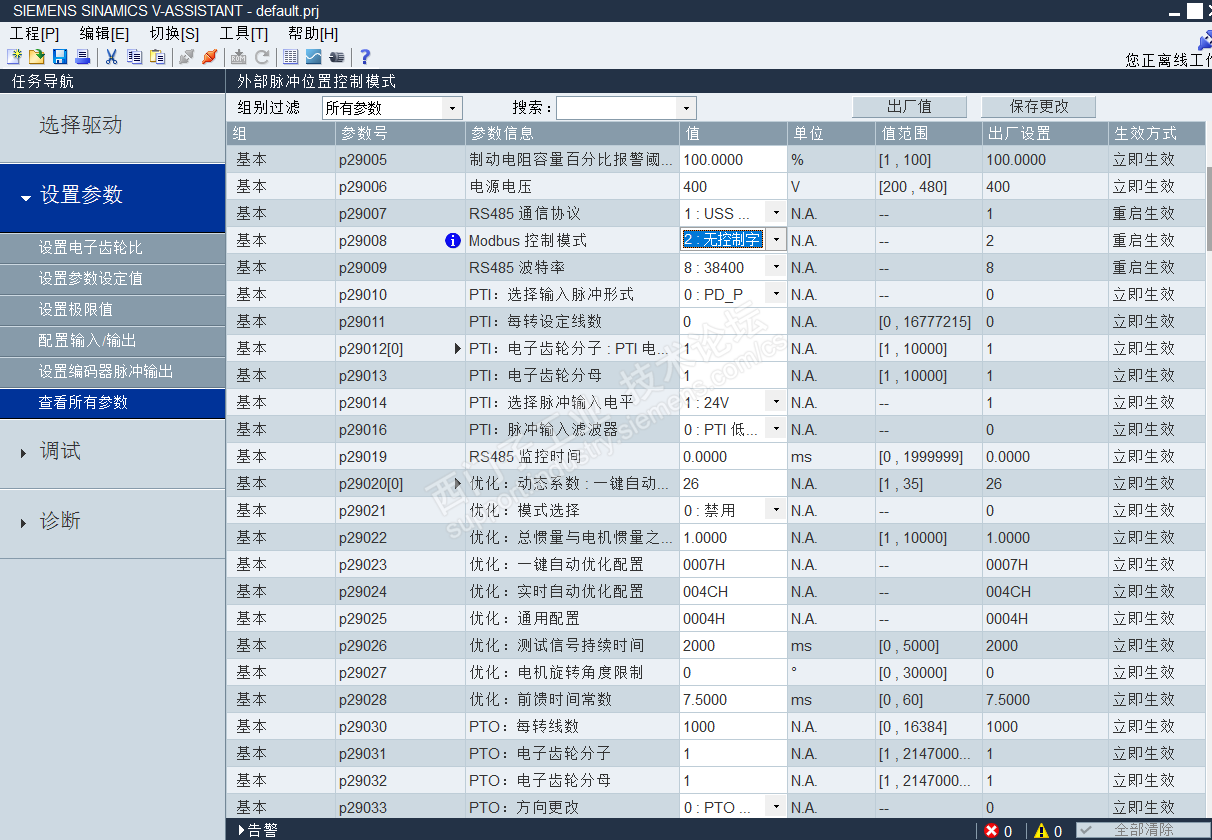The width and height of the screenshot is (1212, 840).
Task: Open 设置编码器脉冲输出 sub-item
Action: tap(112, 372)
